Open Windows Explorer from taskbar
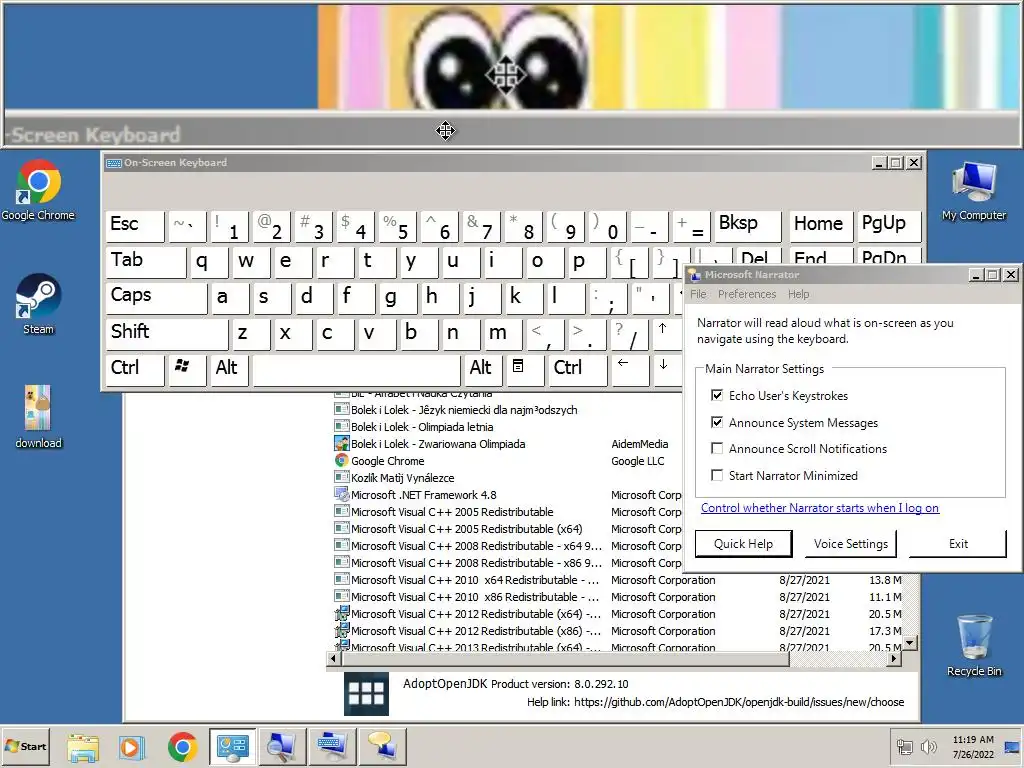The width and height of the screenshot is (1024, 768). pyautogui.click(x=83, y=746)
